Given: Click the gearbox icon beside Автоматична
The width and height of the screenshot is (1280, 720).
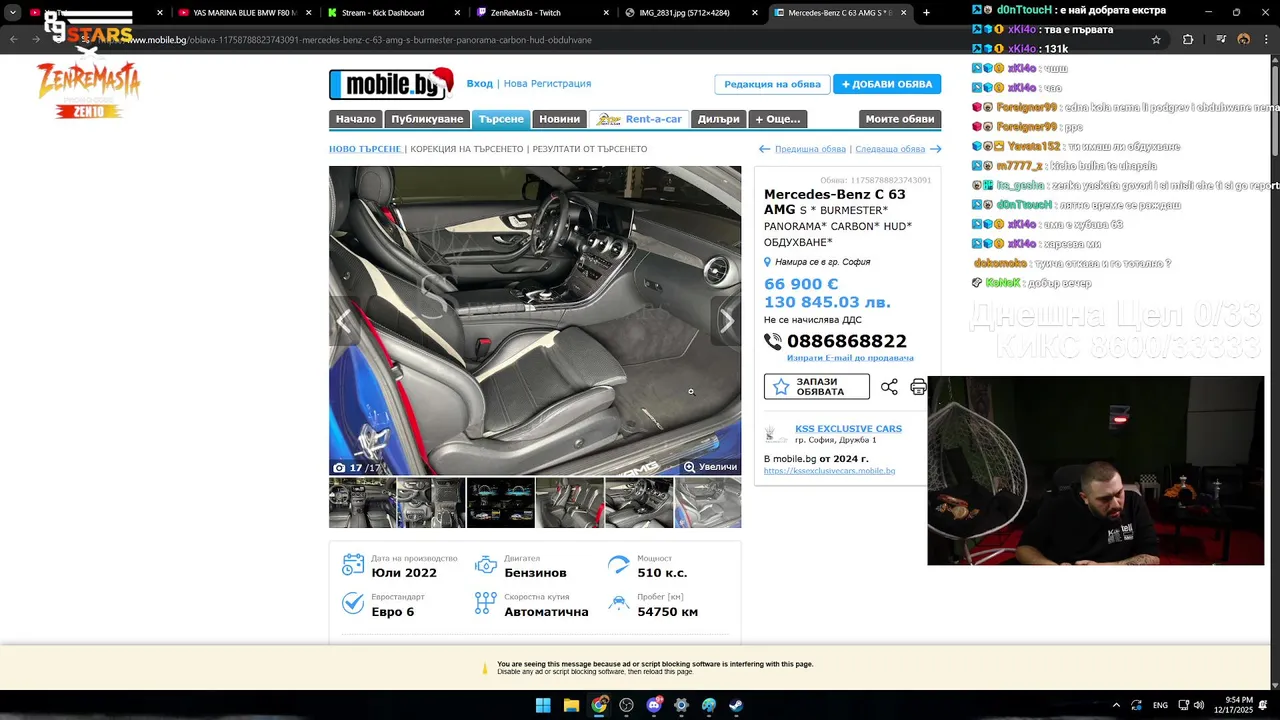Looking at the screenshot, I should [x=486, y=603].
